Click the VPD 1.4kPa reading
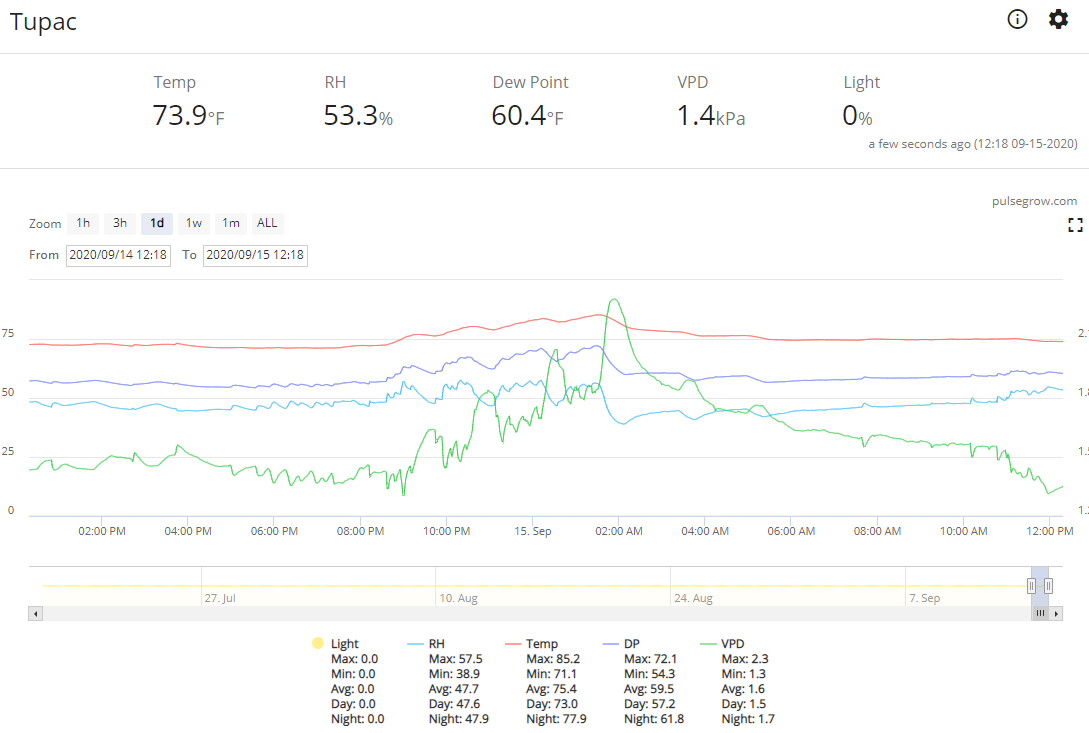Screen dimensions: 1089x733 click(x=711, y=115)
